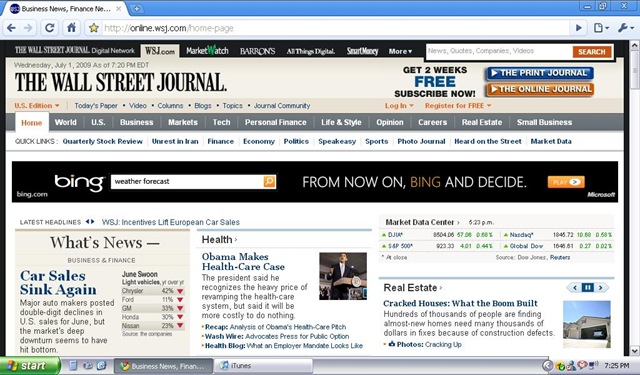Show previous headline with left arrow

click(88, 222)
